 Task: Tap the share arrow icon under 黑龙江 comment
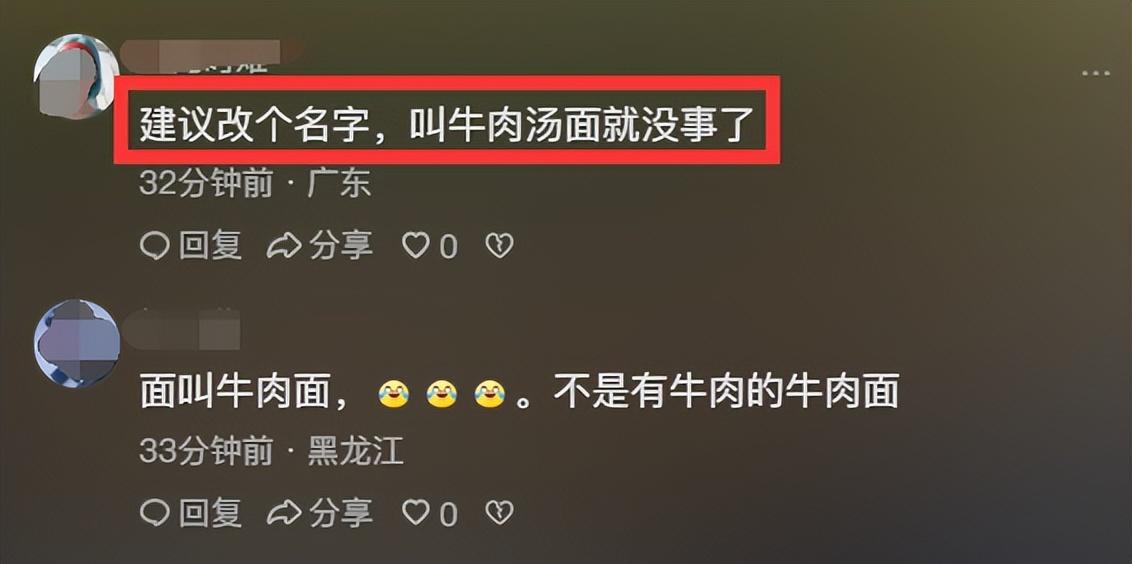click(283, 513)
